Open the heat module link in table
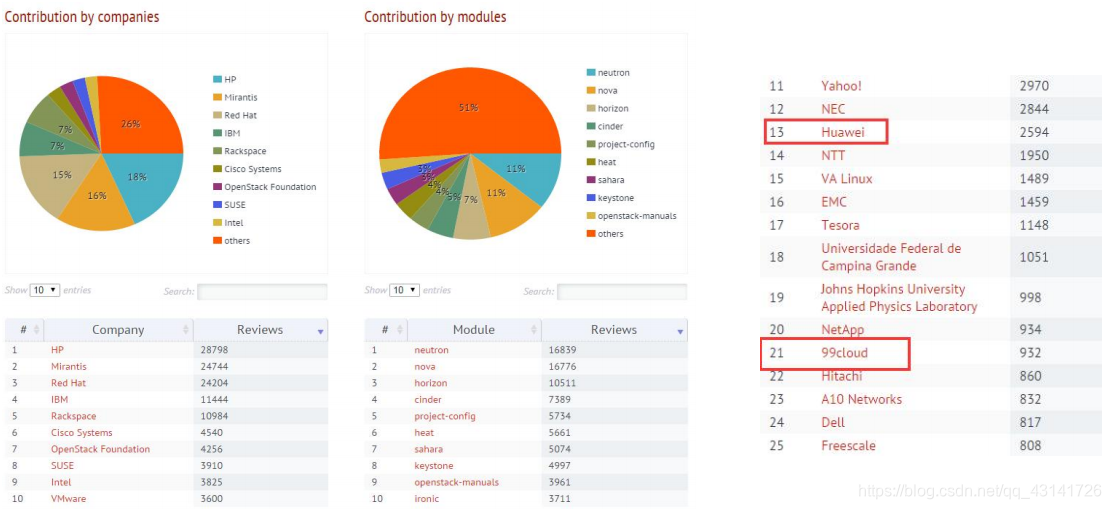 424,432
